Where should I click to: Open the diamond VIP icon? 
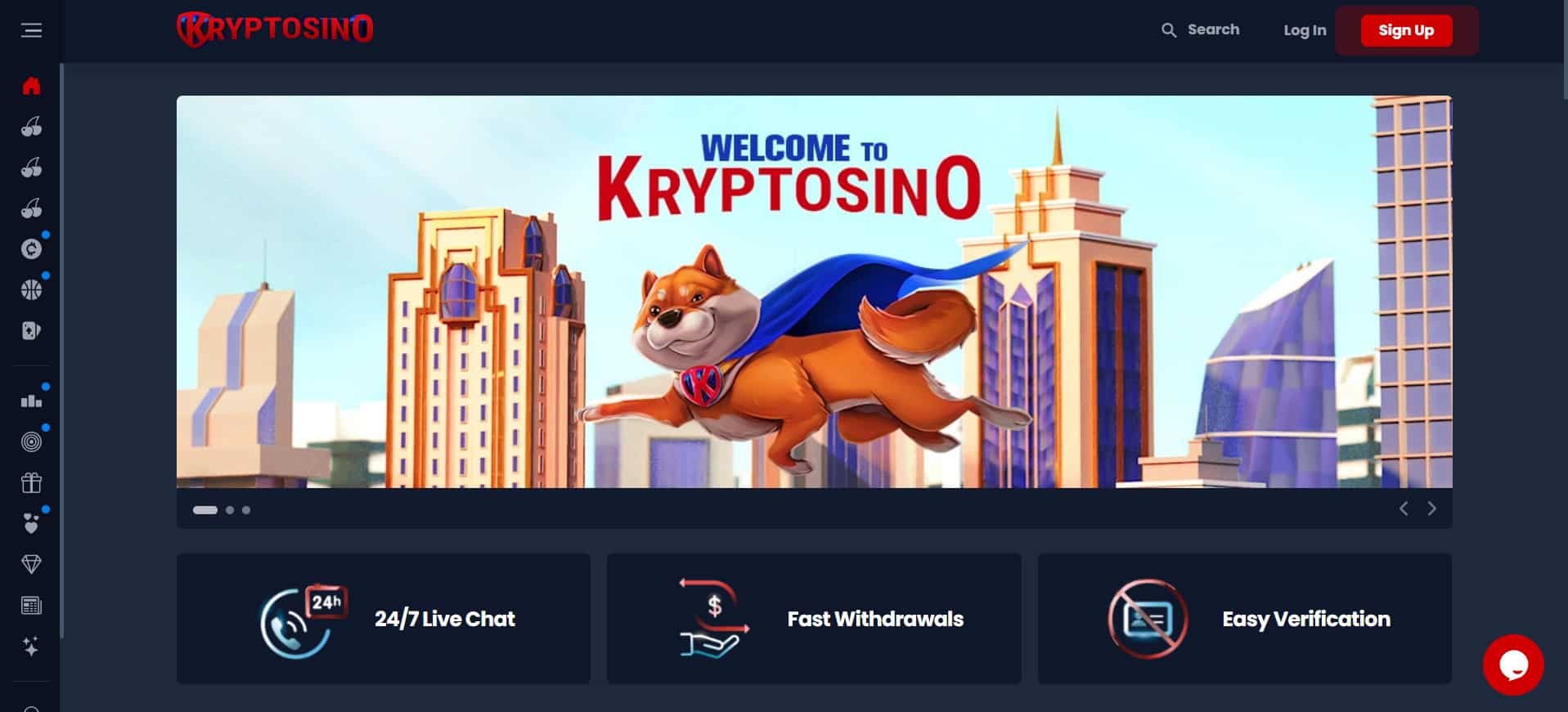[31, 564]
